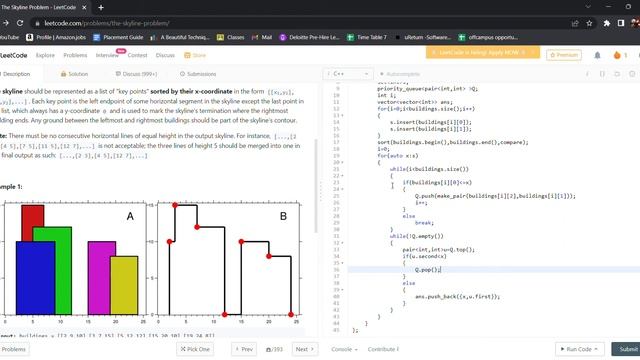640x360 pixels.
Task: Collapse code fold at line 24
Action: pos(342,189)
